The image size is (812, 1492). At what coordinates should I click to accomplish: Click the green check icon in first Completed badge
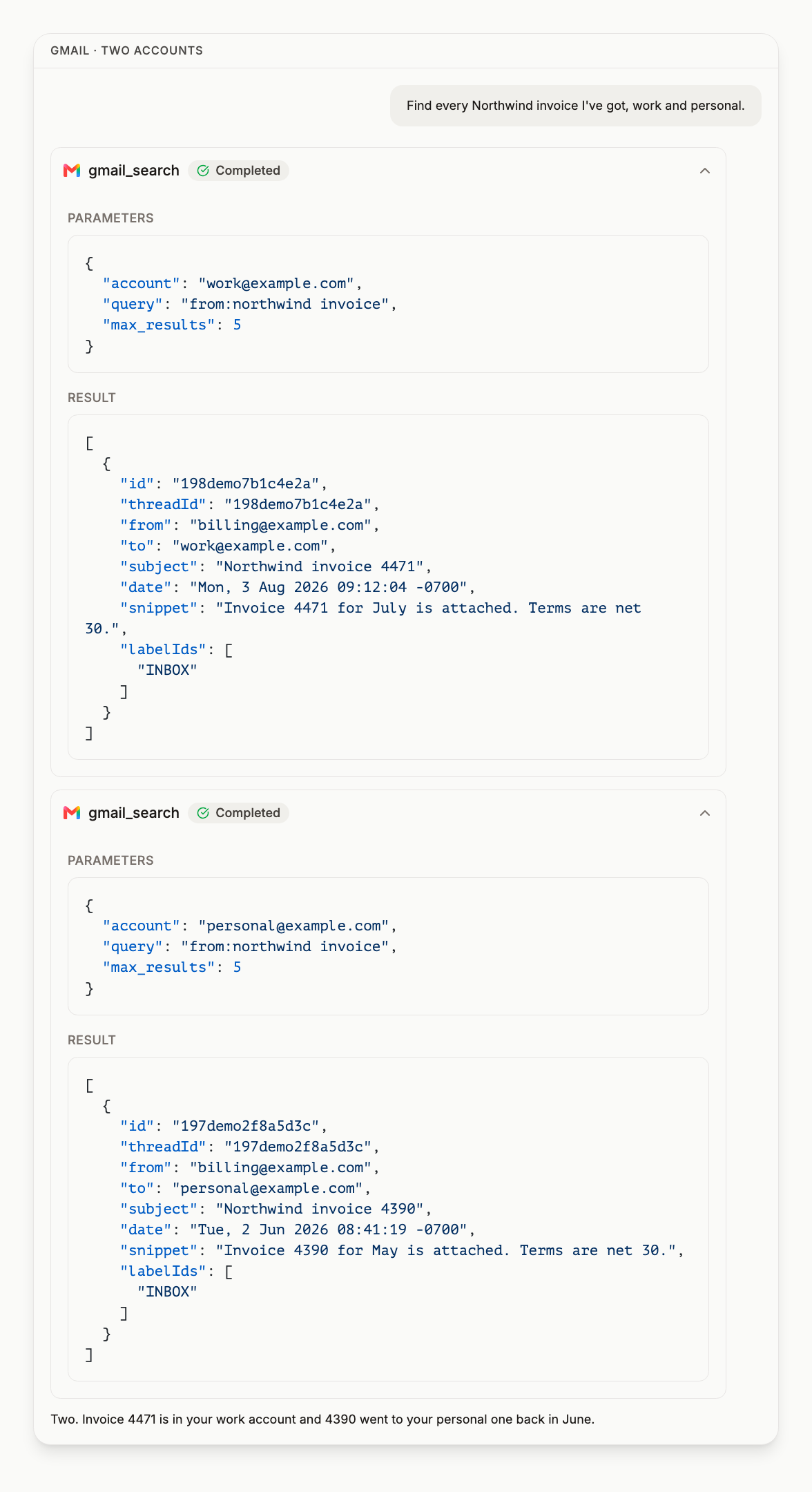point(203,171)
